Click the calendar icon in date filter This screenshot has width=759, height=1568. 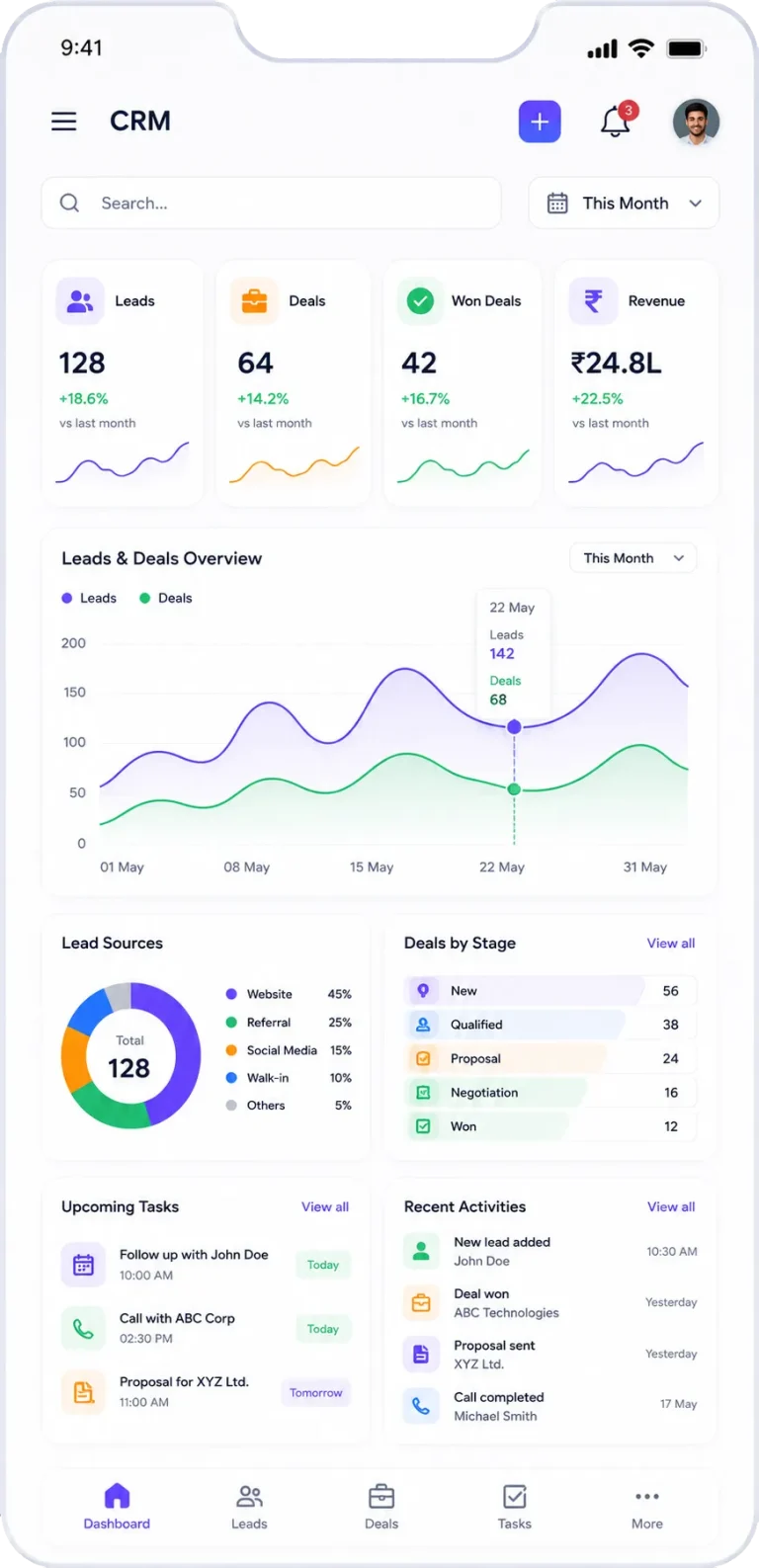(x=557, y=203)
